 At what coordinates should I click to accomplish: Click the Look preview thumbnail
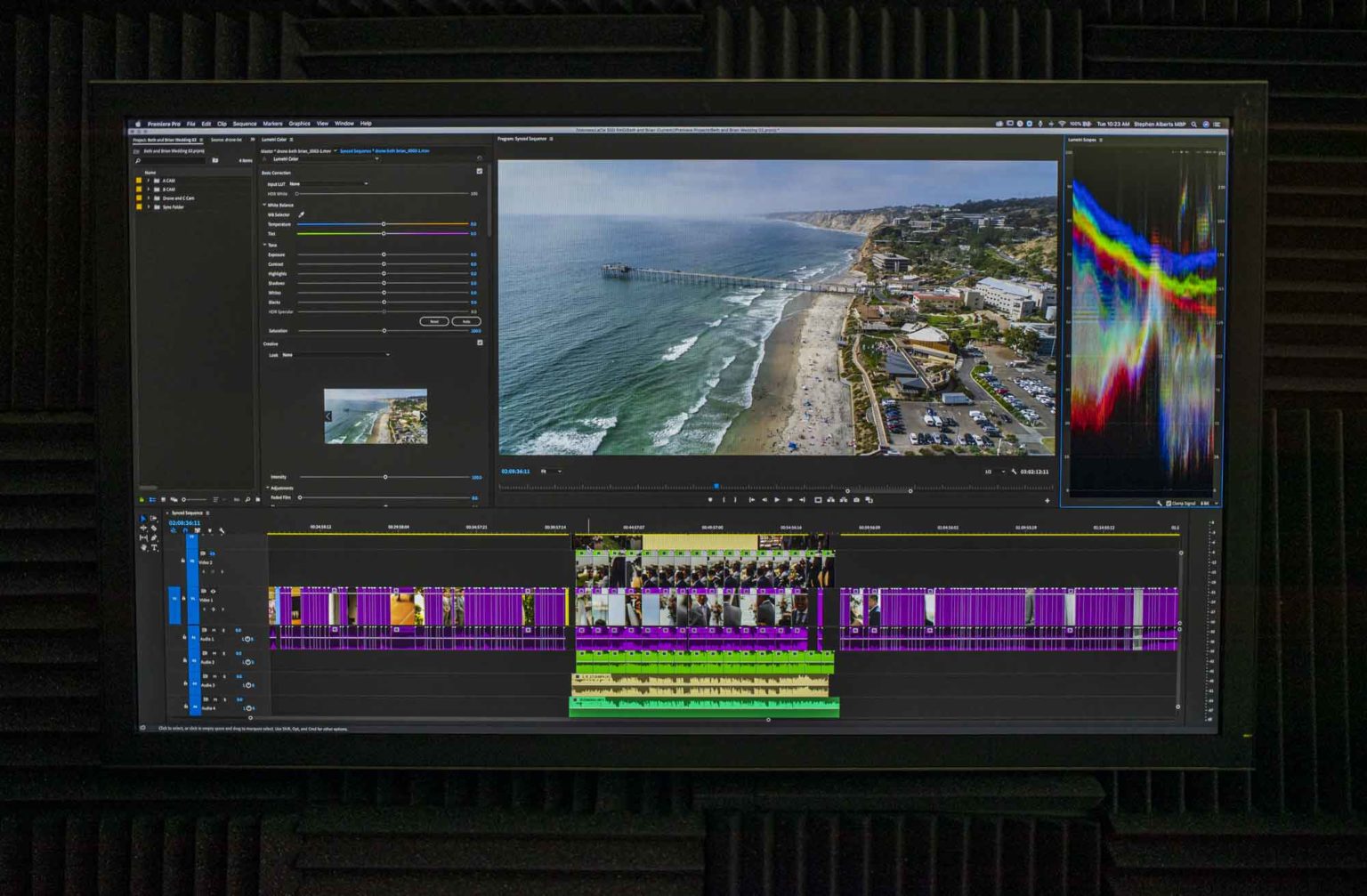(x=376, y=416)
